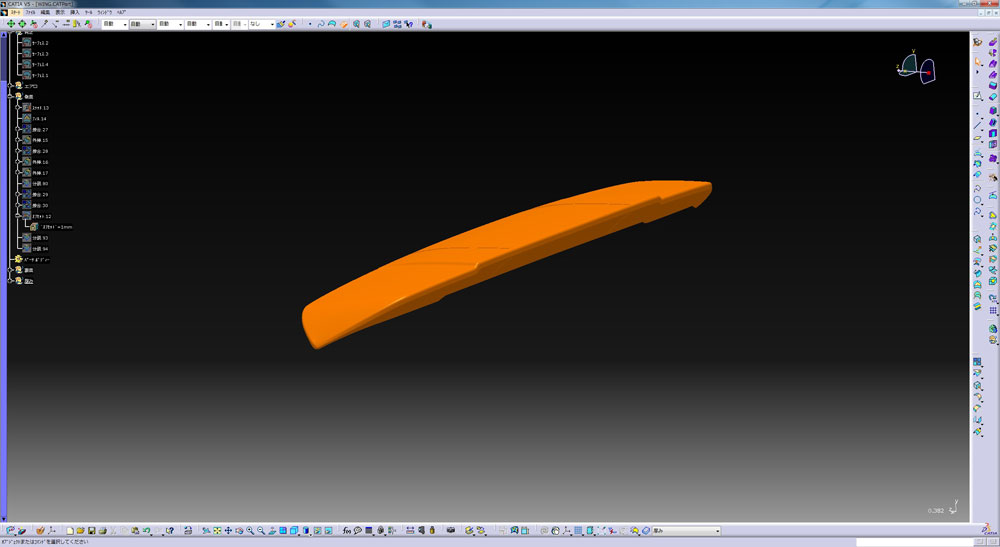Click the Zoom Out magnifier icon

point(261,530)
